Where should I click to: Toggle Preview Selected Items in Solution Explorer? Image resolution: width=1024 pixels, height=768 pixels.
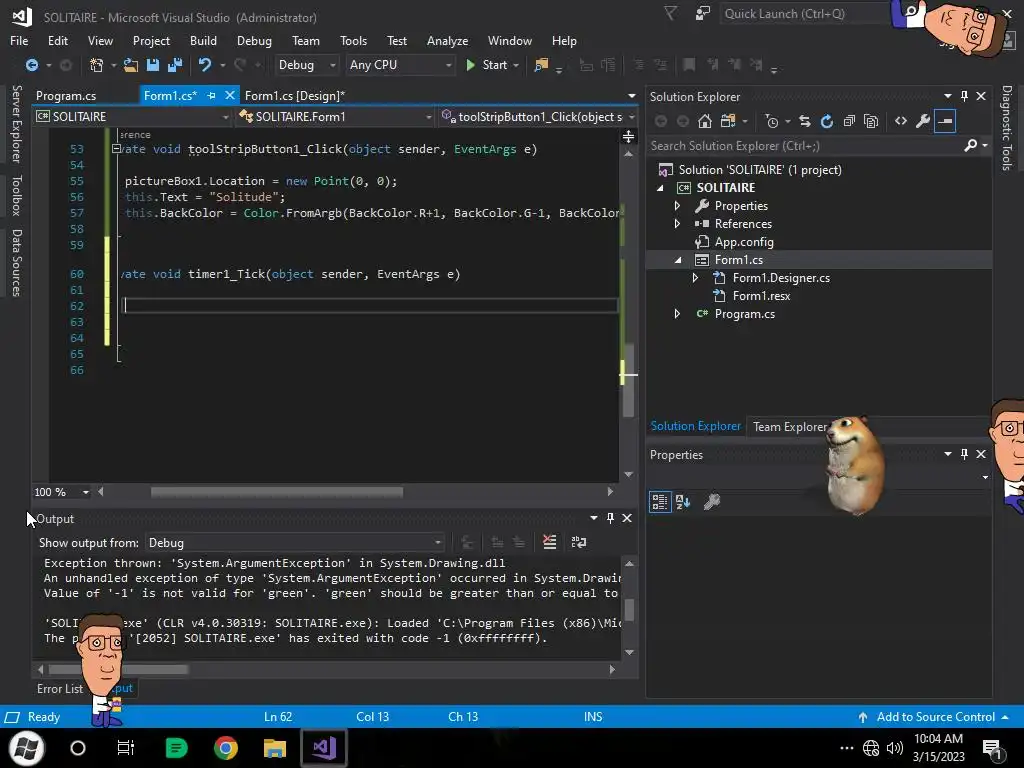pyautogui.click(x=945, y=121)
